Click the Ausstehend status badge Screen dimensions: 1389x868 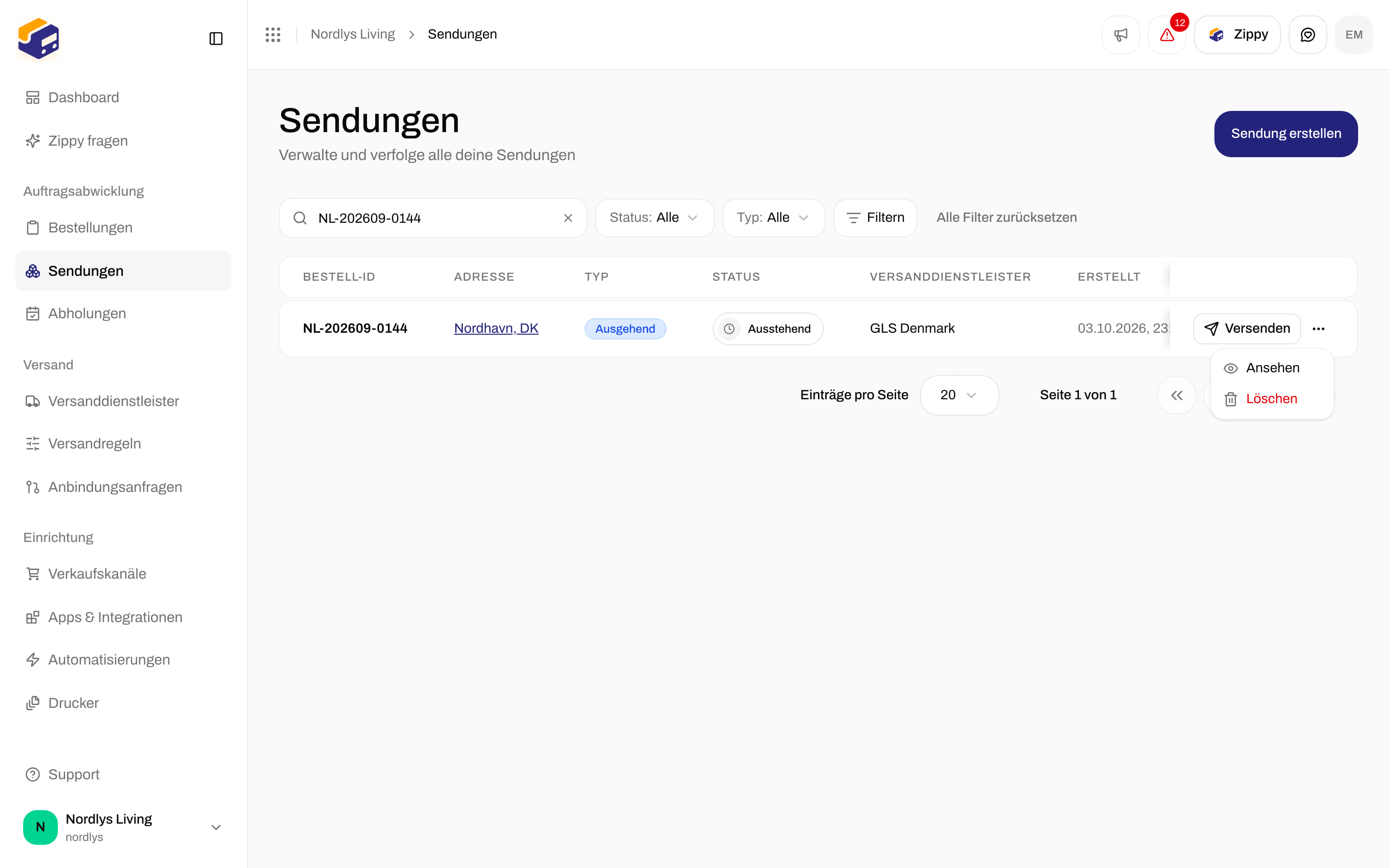tap(768, 329)
